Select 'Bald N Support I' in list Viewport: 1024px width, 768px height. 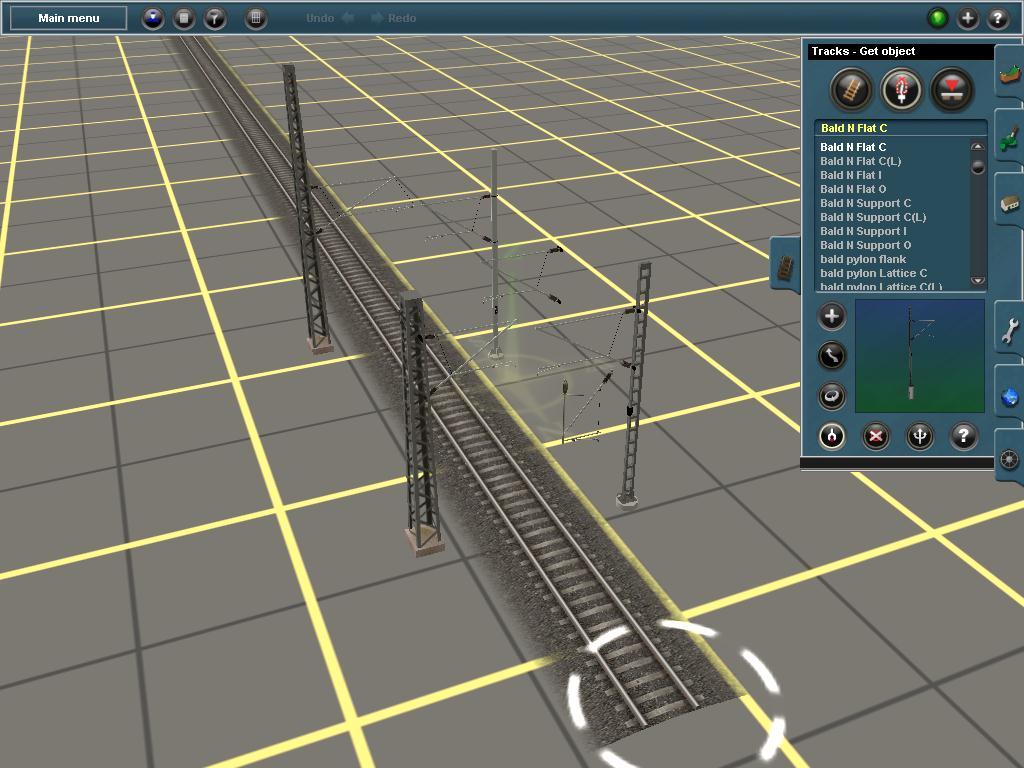point(863,231)
